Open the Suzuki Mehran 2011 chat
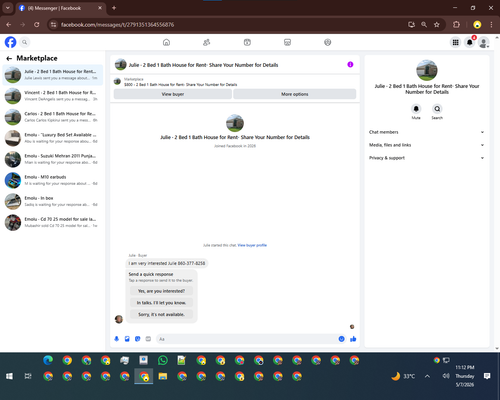500x400 pixels. pos(53,159)
